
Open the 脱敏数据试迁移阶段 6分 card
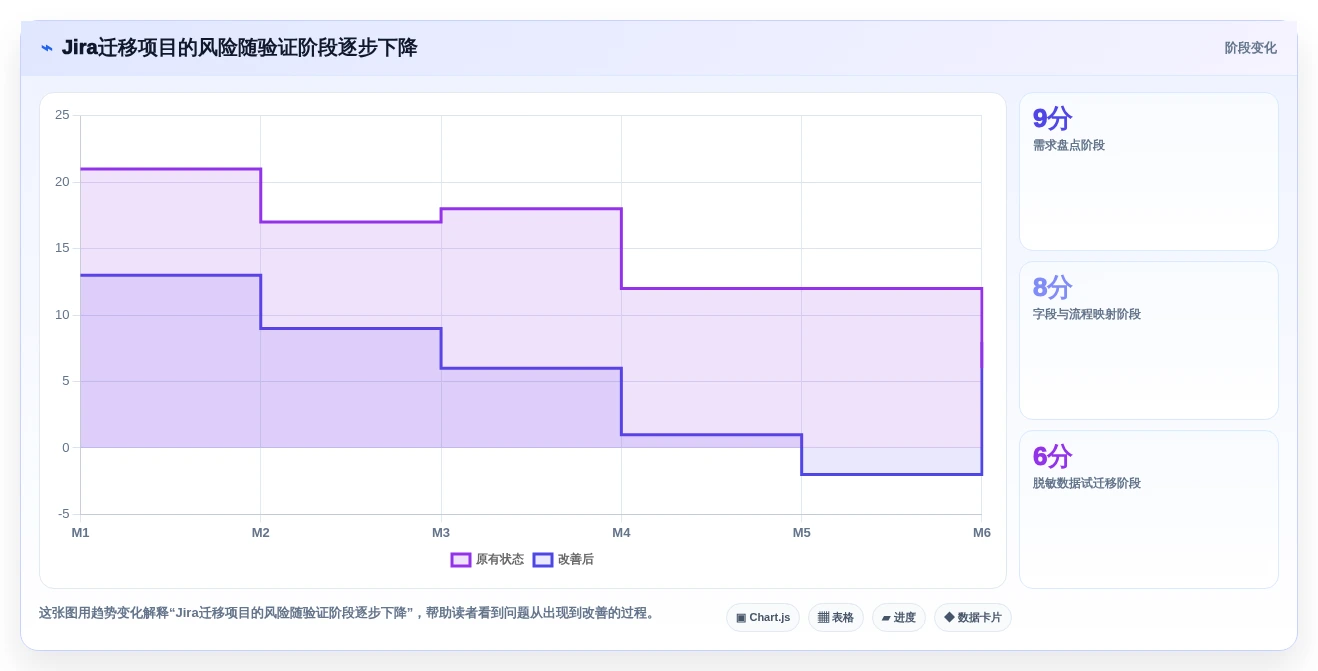[1149, 509]
